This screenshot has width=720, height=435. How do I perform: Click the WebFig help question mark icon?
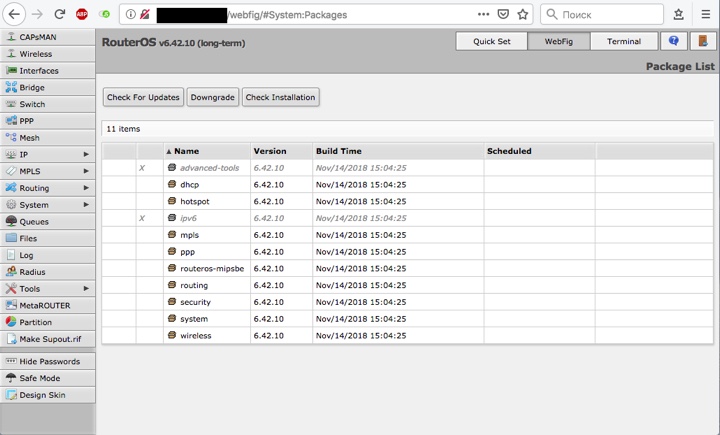point(674,41)
